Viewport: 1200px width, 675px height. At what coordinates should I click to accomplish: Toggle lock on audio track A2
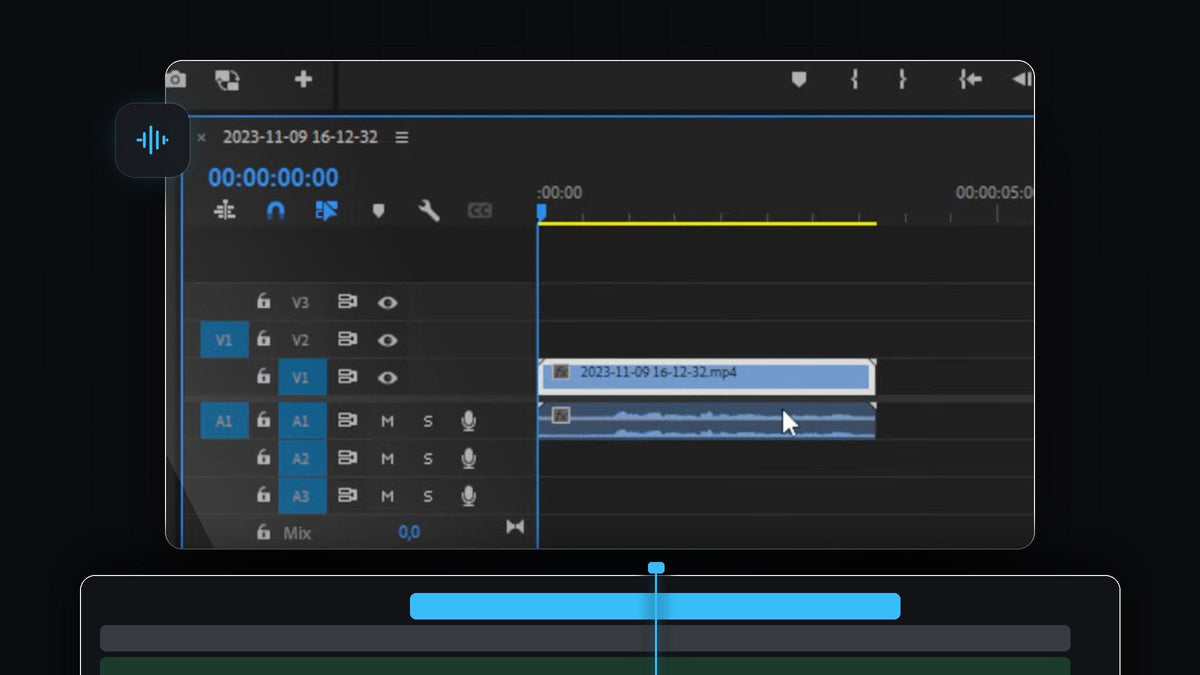[x=263, y=458]
